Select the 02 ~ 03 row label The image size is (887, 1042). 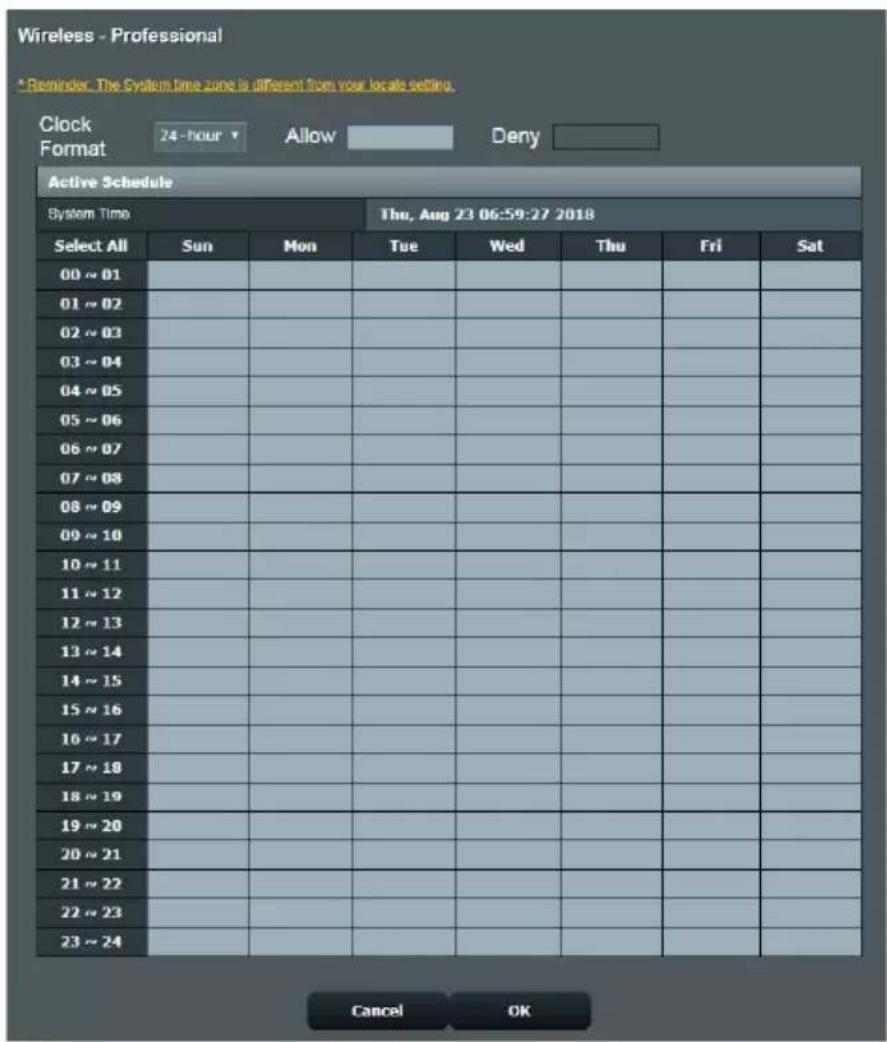92,333
